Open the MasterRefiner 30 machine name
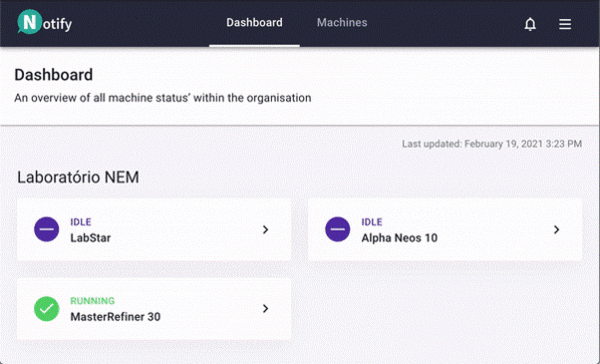600x364 pixels. tap(116, 317)
